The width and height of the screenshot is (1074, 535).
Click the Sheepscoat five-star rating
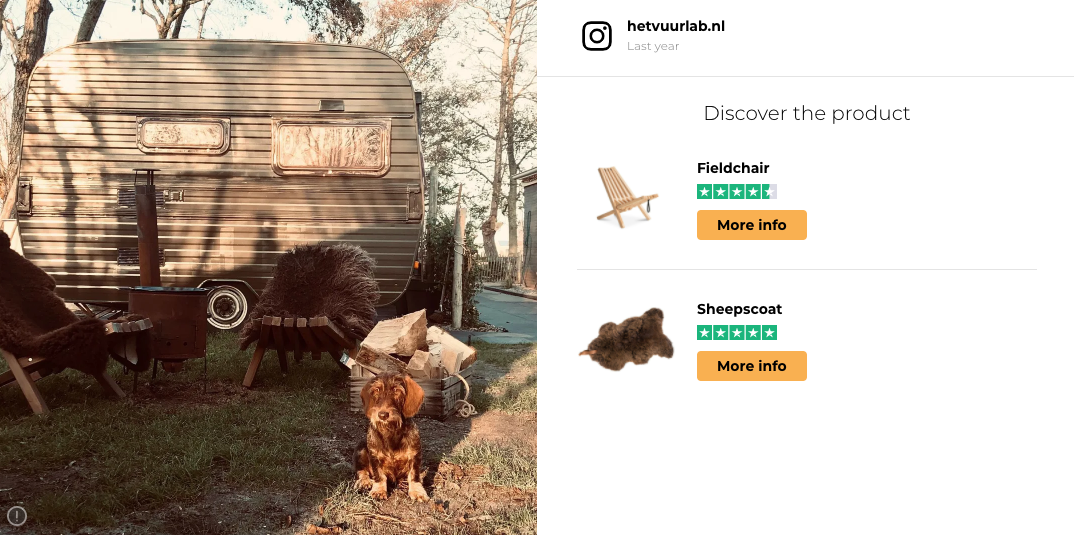[x=737, y=333]
